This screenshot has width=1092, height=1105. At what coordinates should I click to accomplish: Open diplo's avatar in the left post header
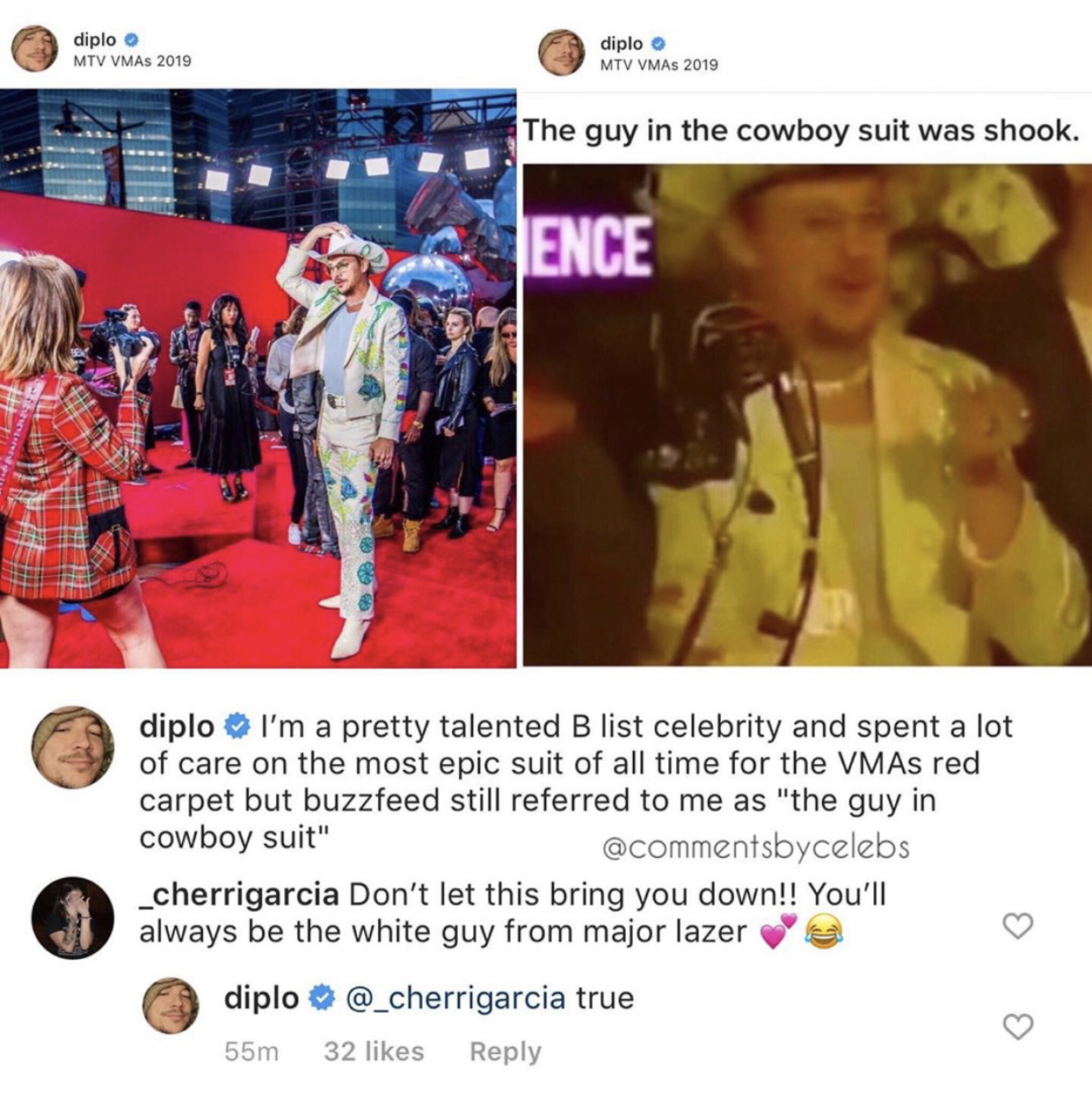(x=35, y=48)
